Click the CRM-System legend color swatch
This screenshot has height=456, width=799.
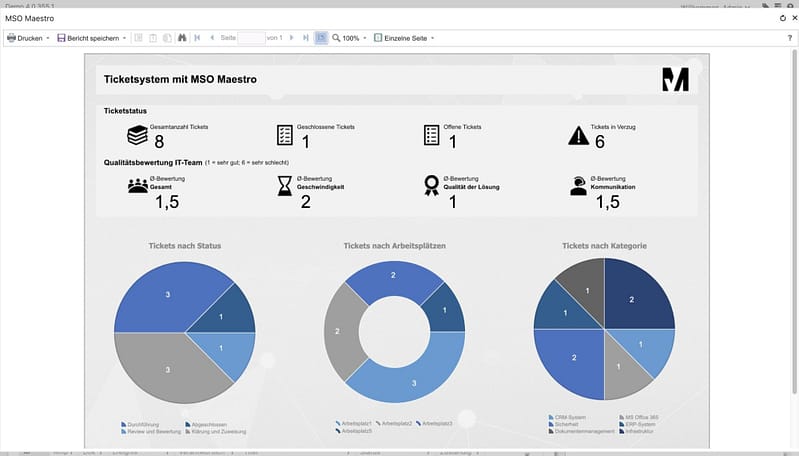551,417
